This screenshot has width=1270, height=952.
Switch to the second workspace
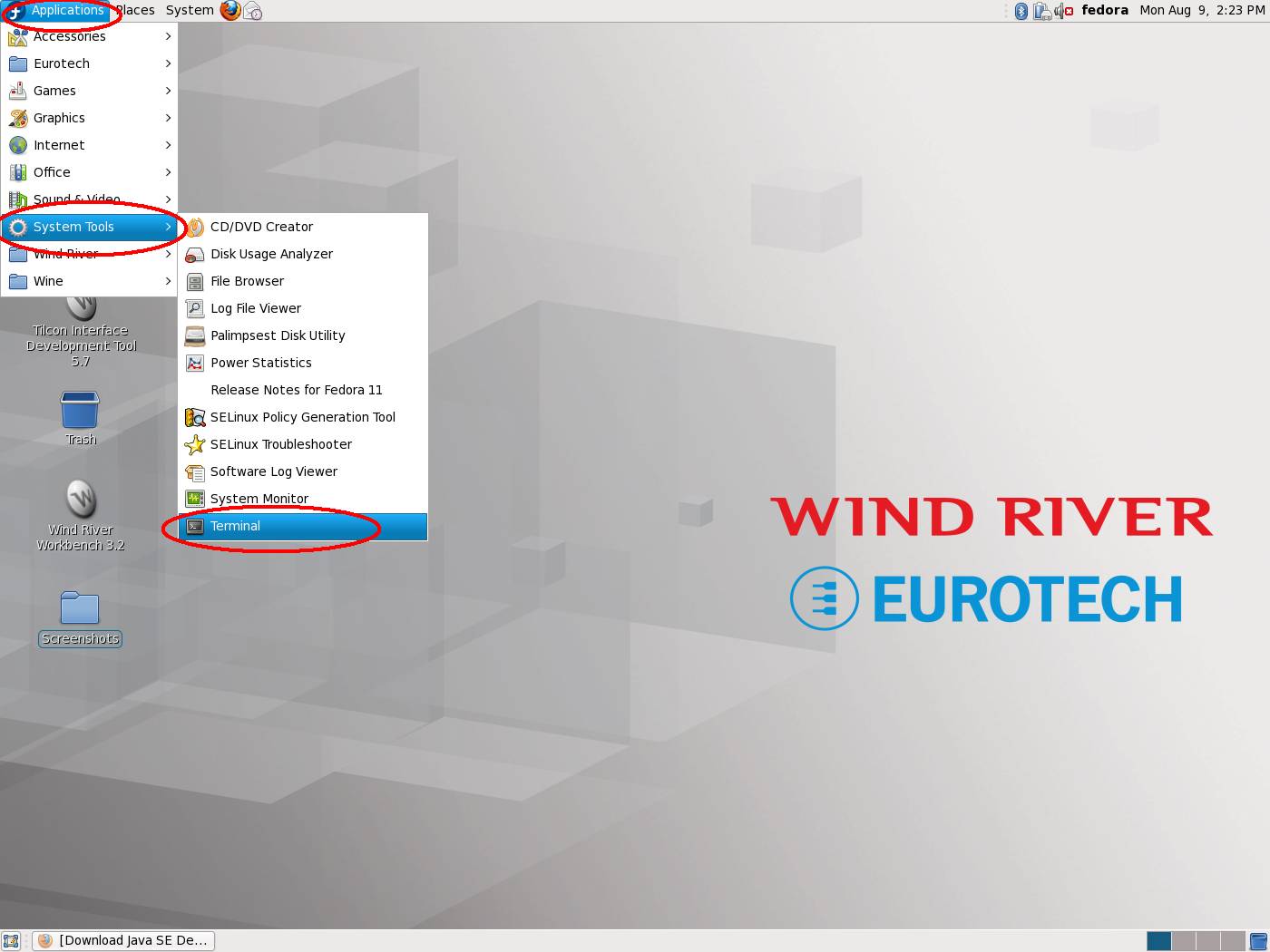(x=1184, y=941)
